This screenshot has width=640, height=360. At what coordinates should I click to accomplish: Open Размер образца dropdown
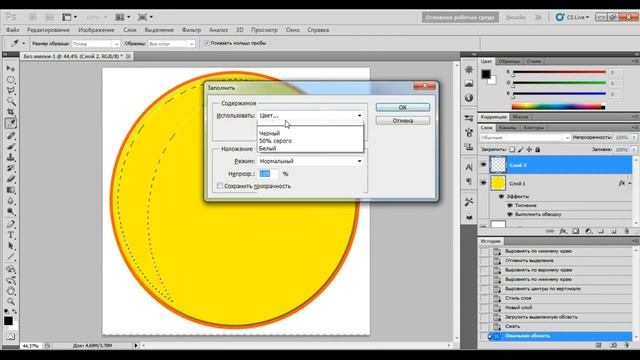[96, 44]
